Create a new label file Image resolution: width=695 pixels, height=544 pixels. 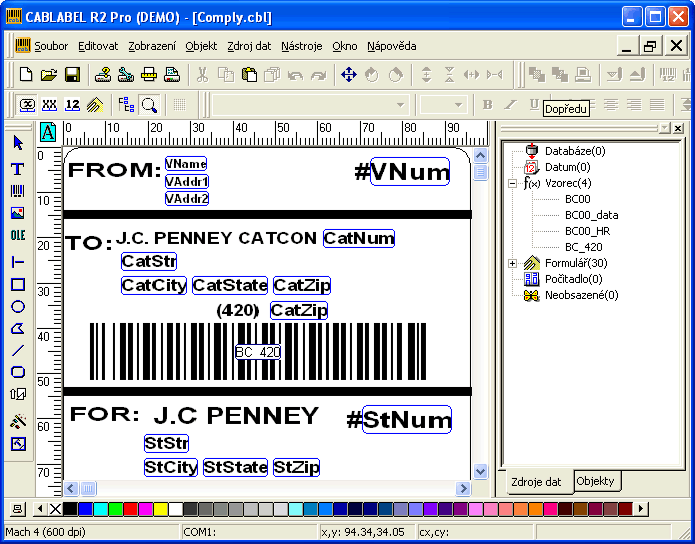(26, 74)
